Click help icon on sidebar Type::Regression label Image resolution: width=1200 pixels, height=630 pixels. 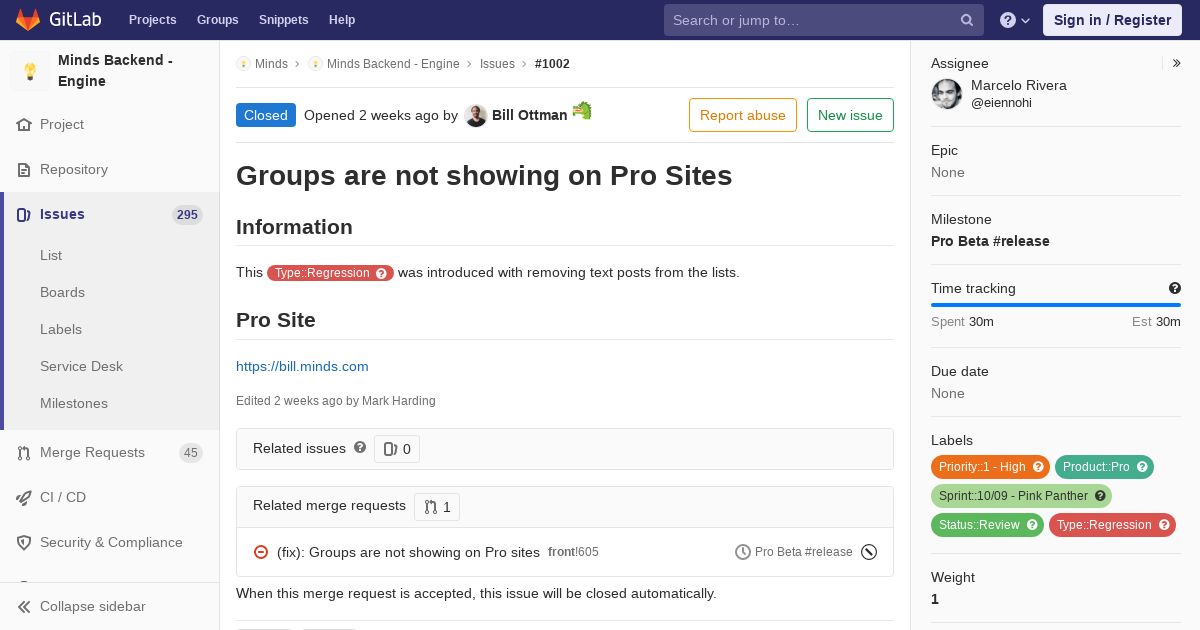1164,525
